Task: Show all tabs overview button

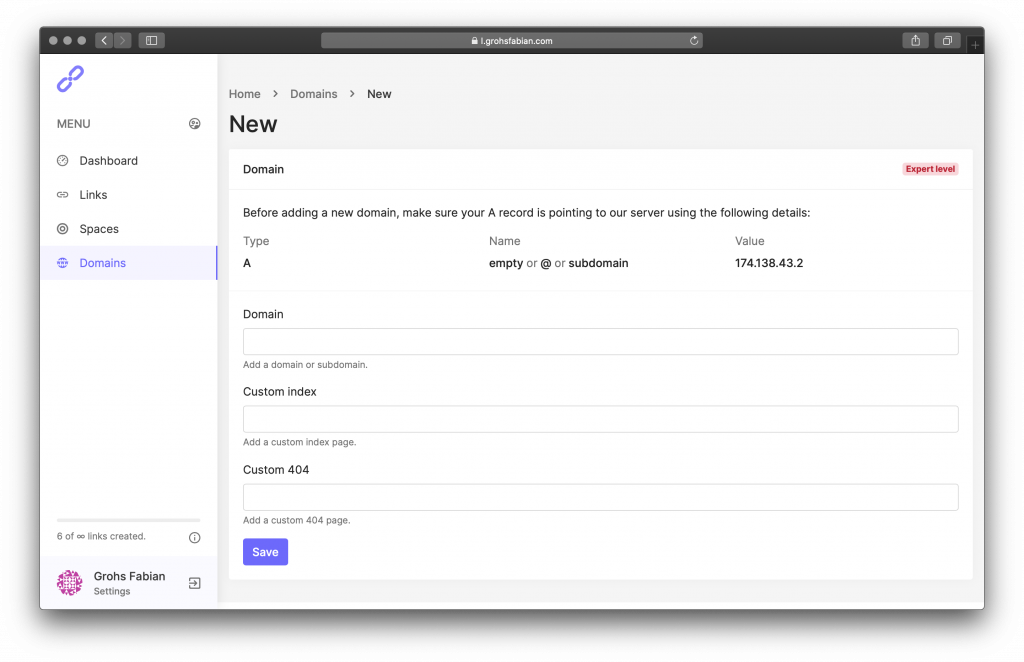Action: (x=947, y=40)
